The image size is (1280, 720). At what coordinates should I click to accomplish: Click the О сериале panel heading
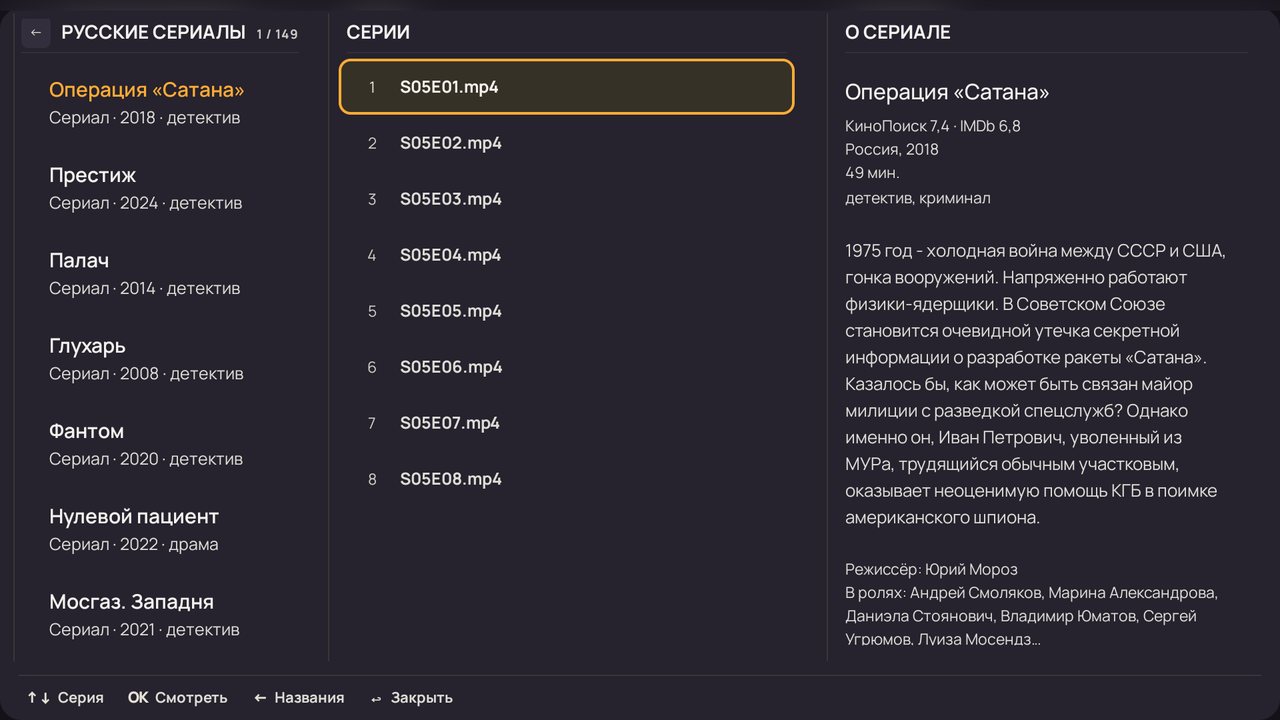897,32
